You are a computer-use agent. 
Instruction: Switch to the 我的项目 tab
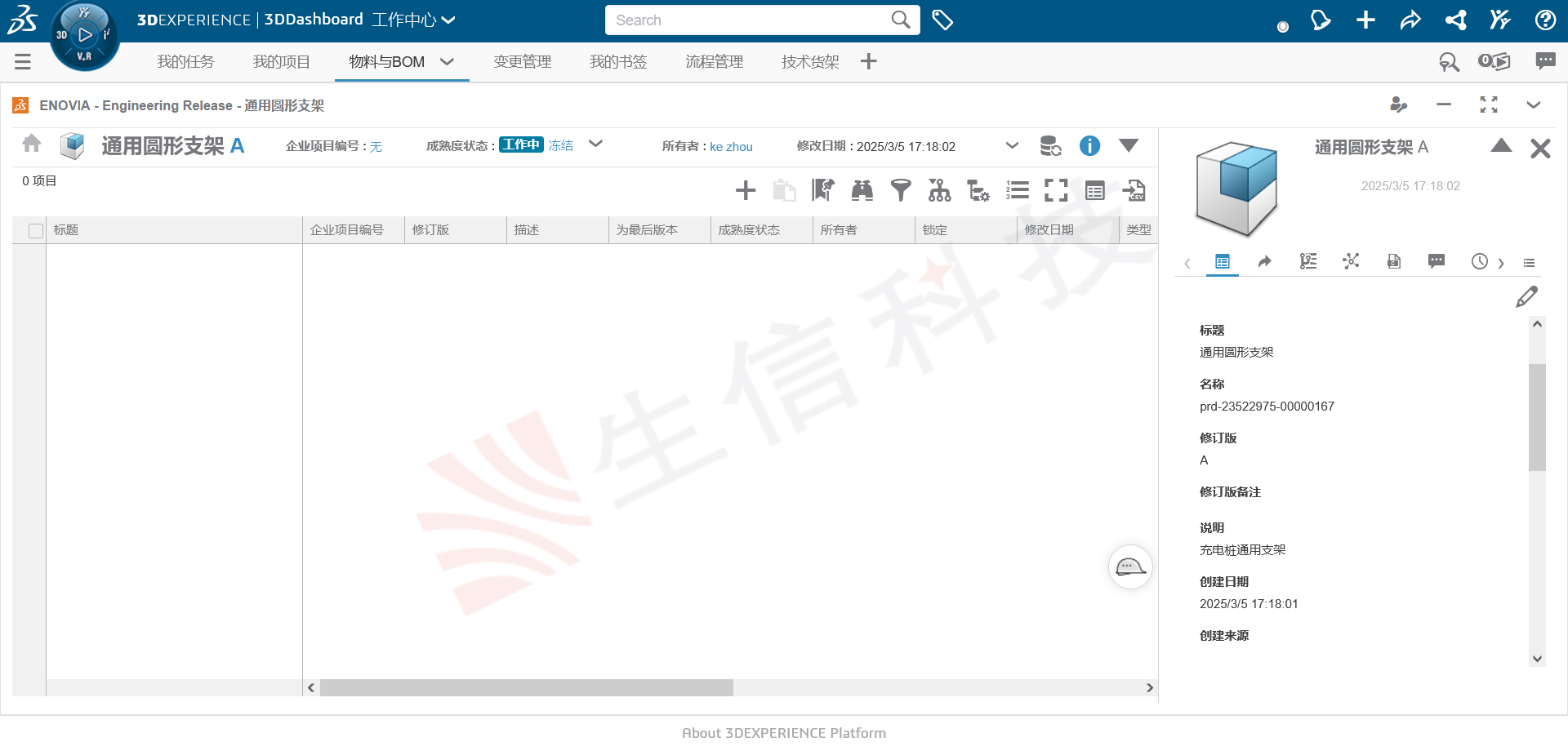(x=281, y=61)
